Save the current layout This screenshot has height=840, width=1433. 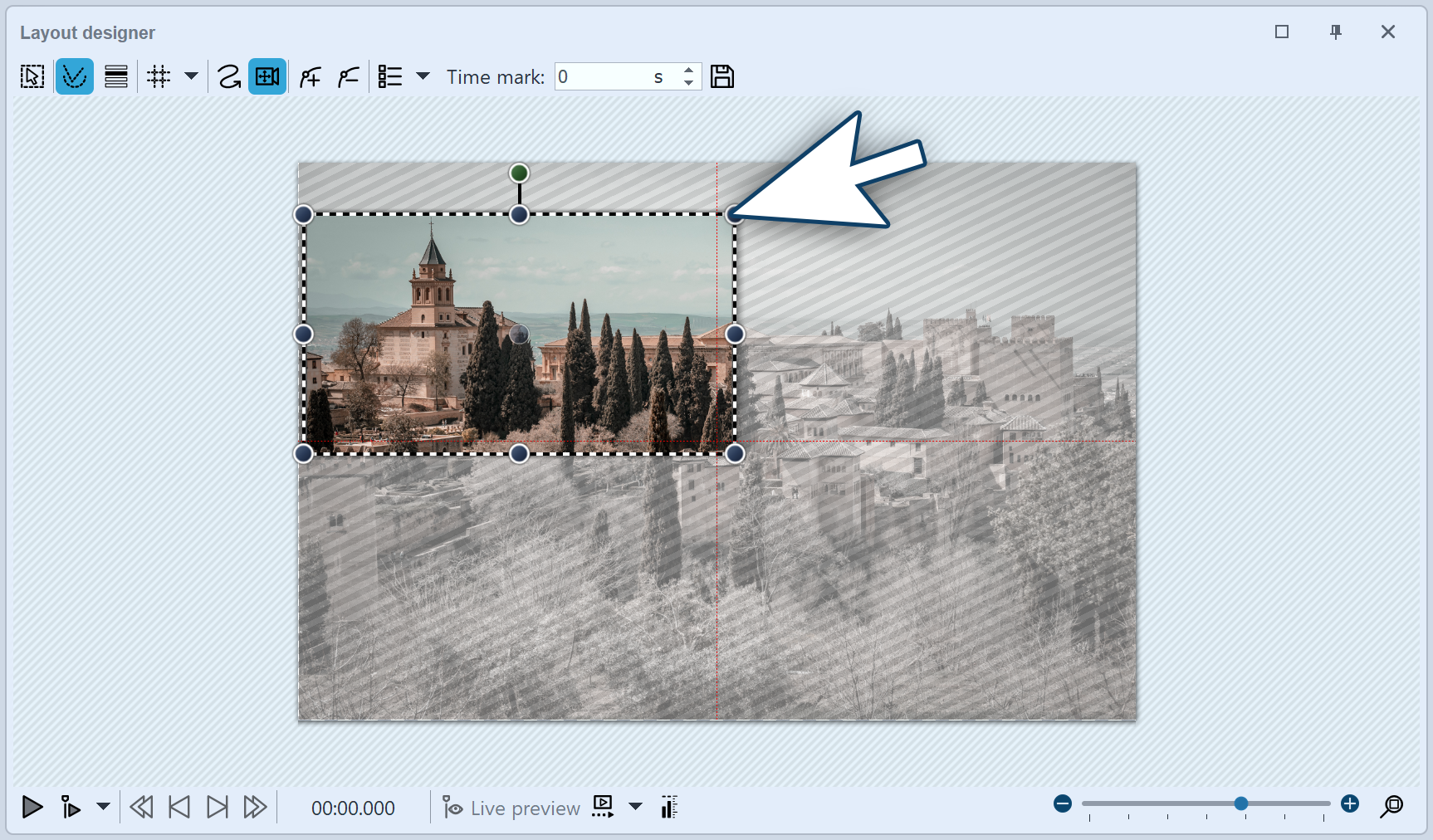(x=721, y=76)
